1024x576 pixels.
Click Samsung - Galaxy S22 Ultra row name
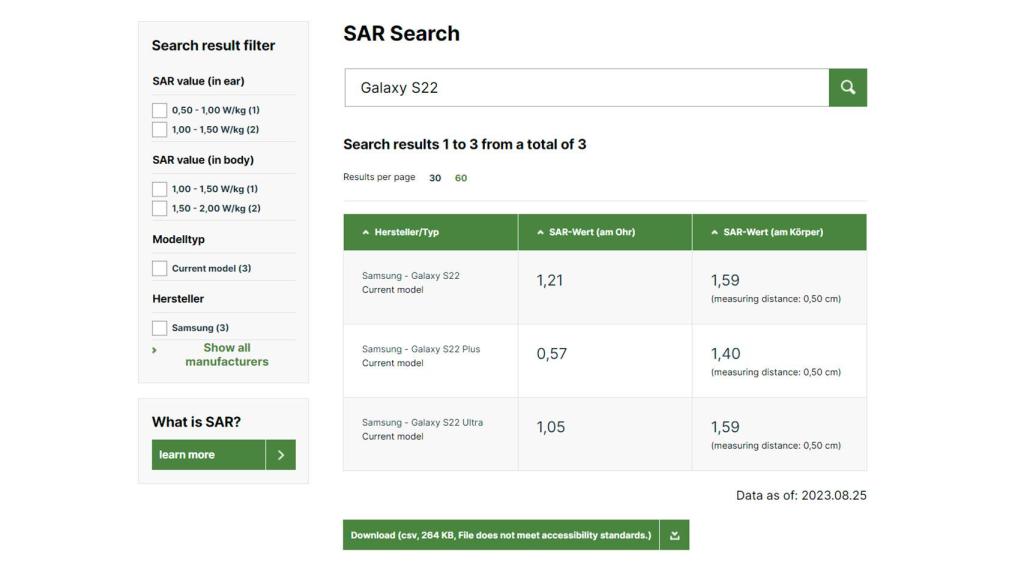pos(423,423)
